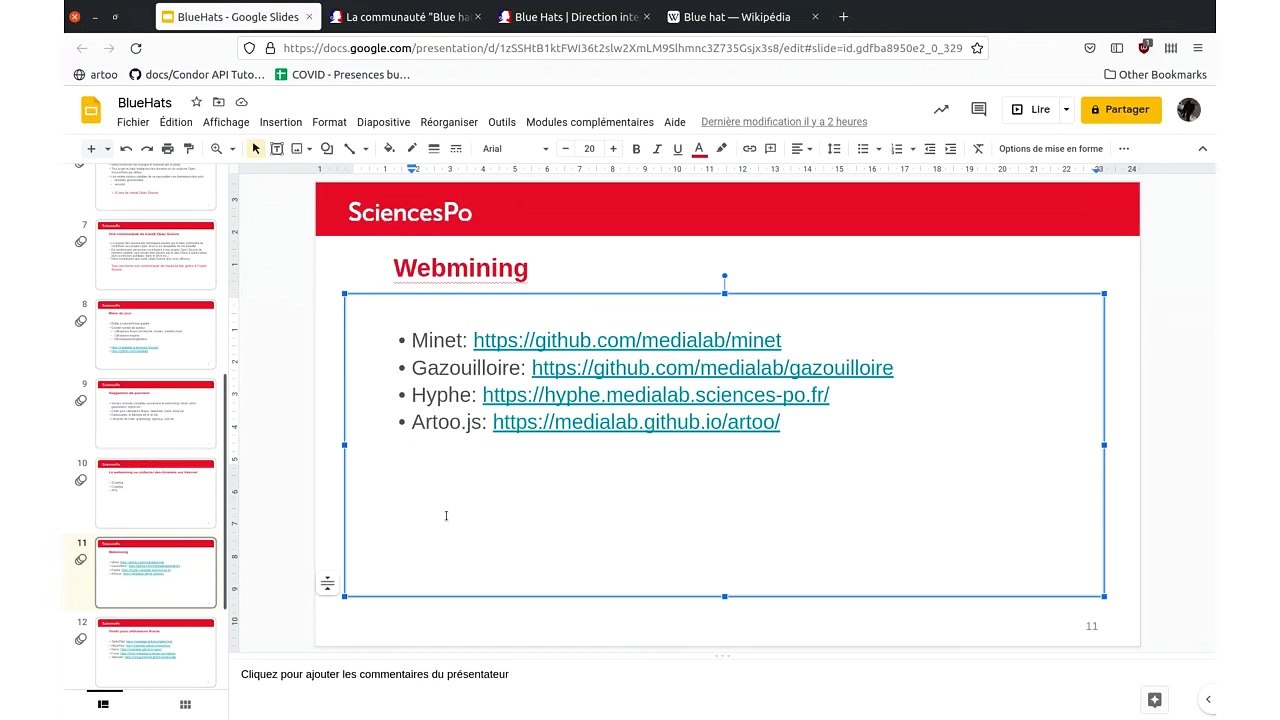Print the presentation
The image size is (1280, 720).
coord(169,149)
